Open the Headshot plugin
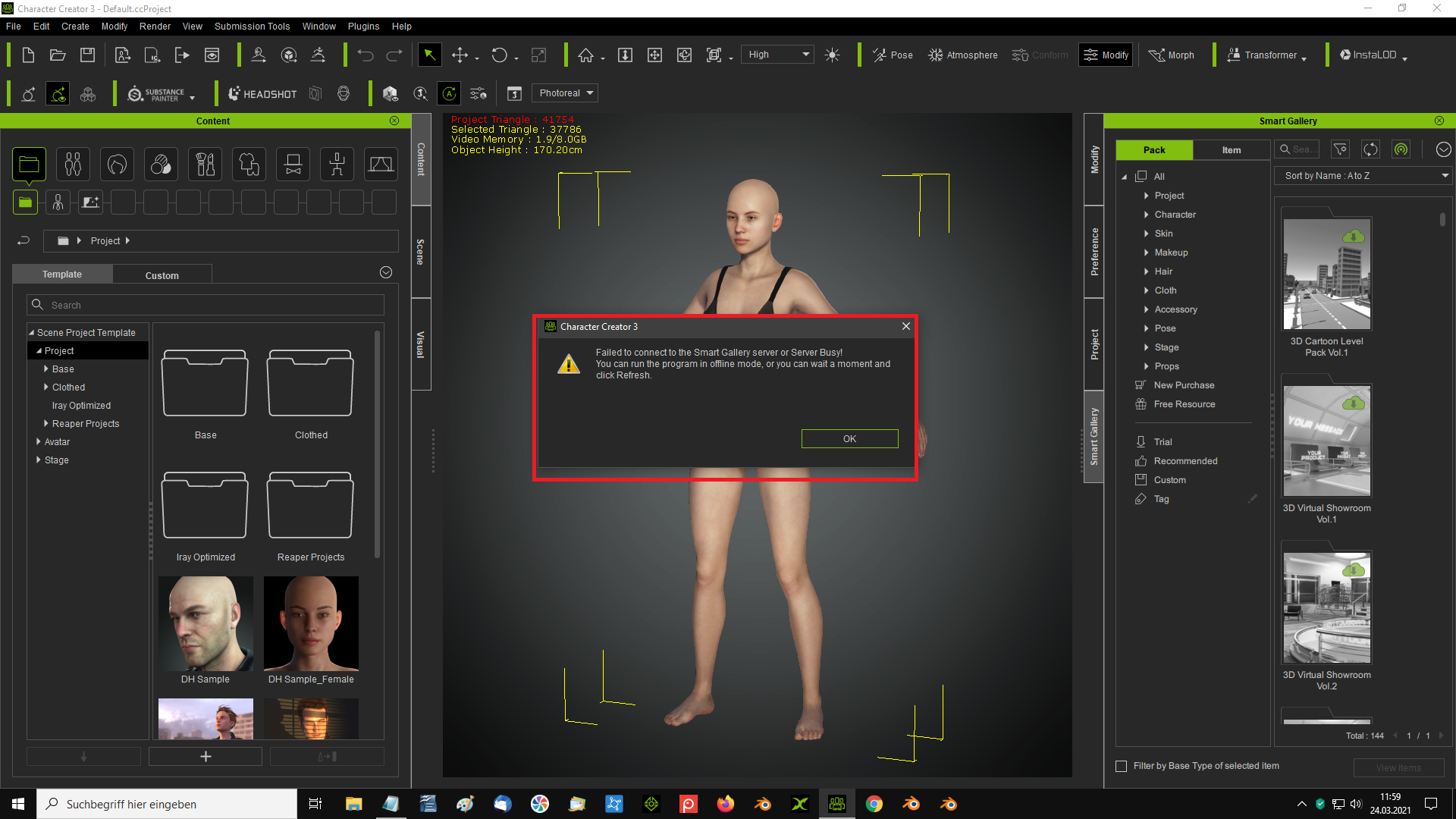The image size is (1456, 819). point(262,94)
